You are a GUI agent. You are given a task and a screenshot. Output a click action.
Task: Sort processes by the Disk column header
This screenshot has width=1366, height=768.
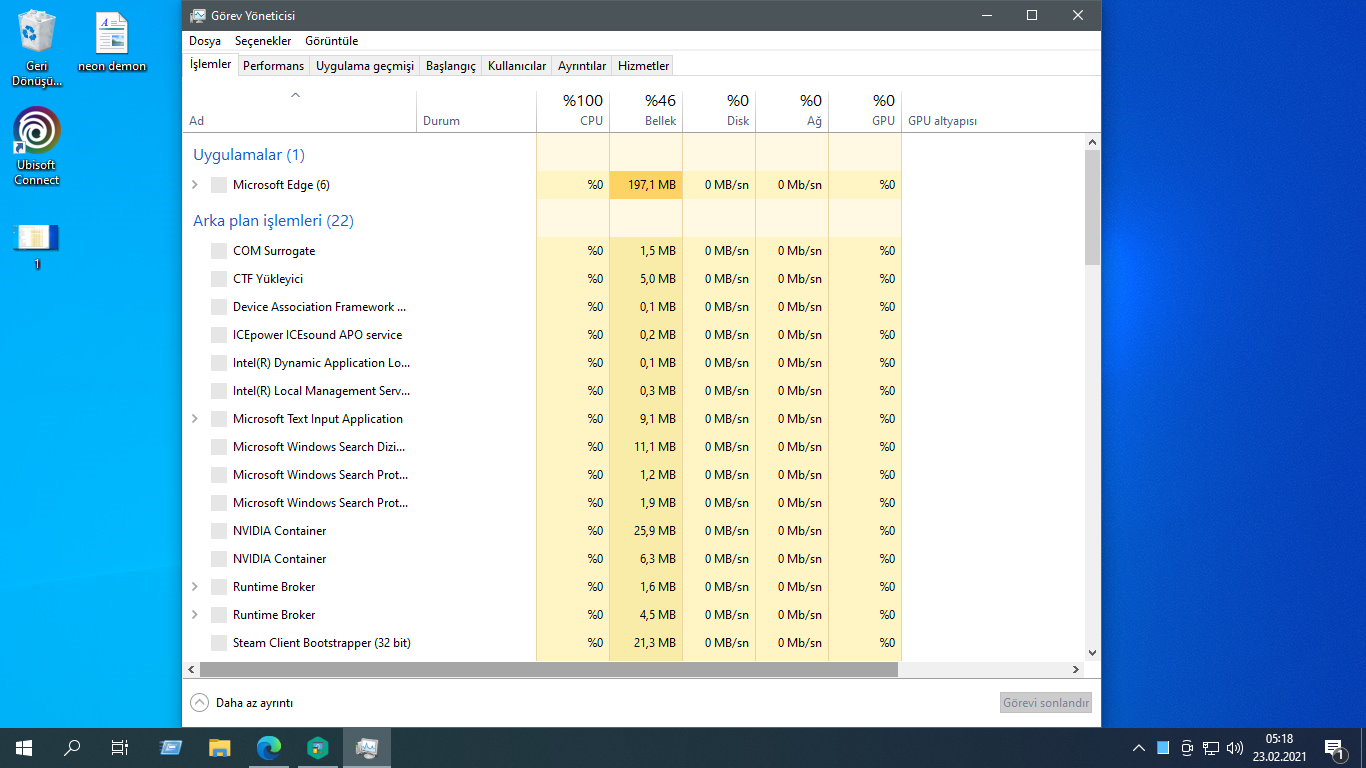point(719,110)
